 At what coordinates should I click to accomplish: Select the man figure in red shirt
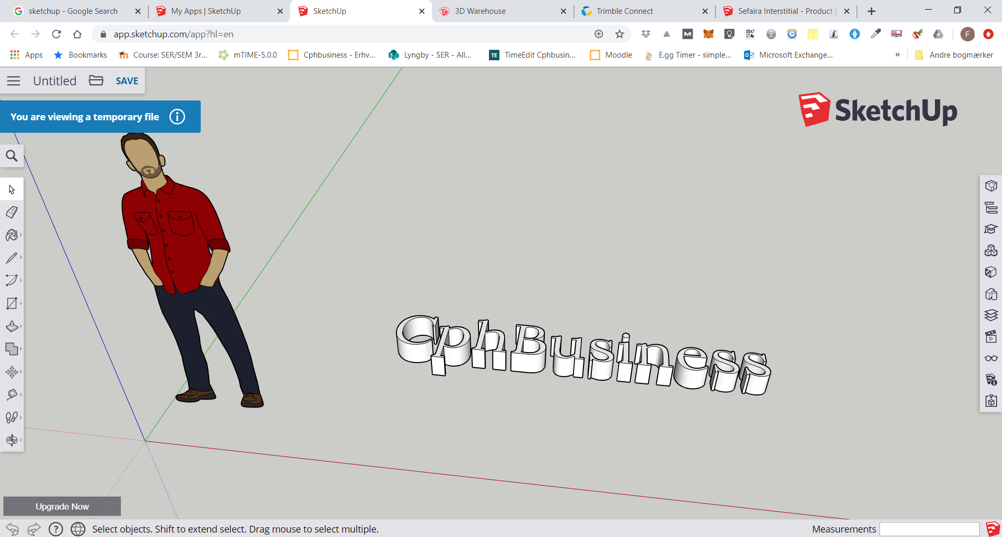(192, 270)
